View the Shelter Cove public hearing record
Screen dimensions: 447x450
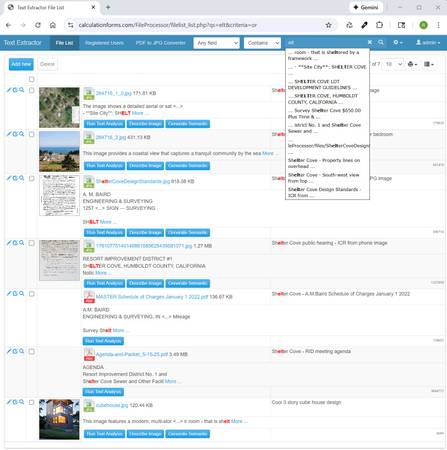click(x=21, y=243)
